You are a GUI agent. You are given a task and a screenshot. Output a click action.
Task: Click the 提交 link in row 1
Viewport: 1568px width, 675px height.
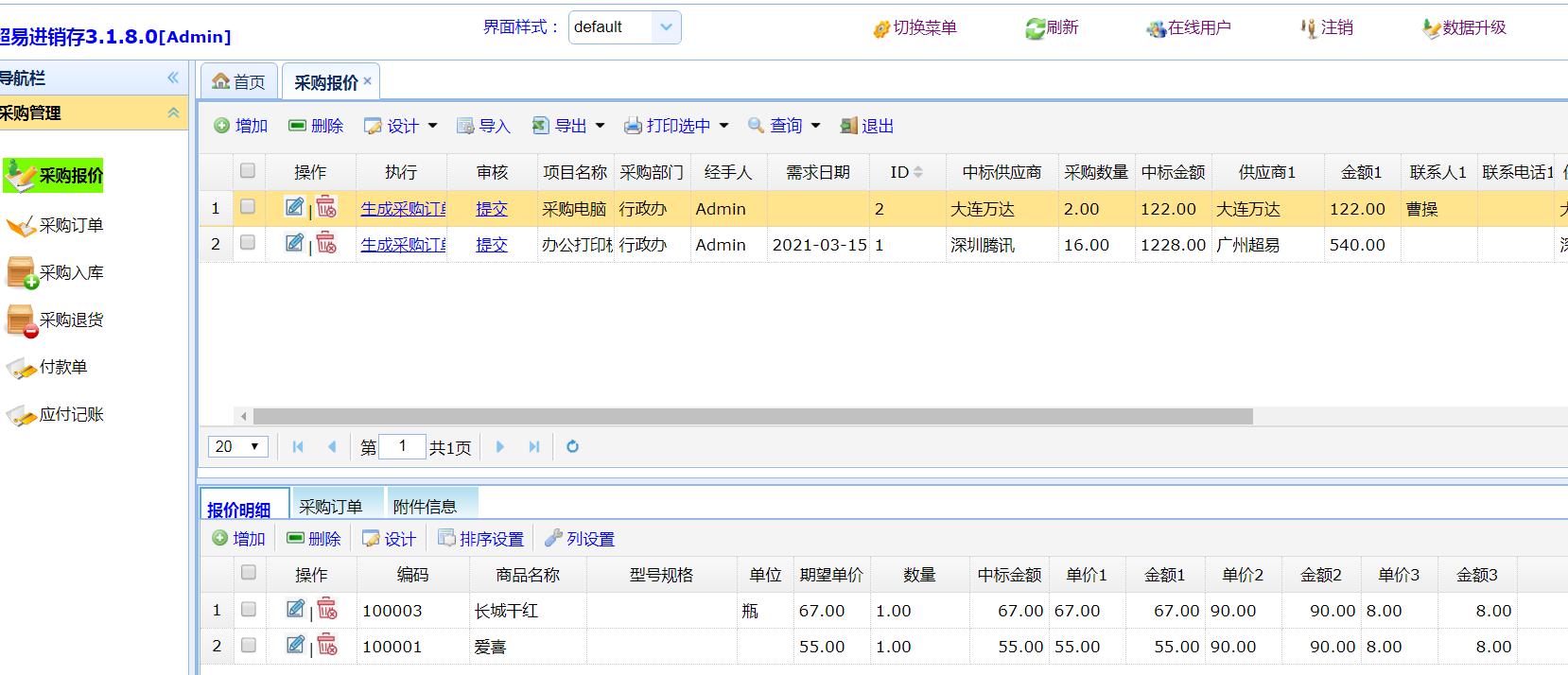[492, 209]
